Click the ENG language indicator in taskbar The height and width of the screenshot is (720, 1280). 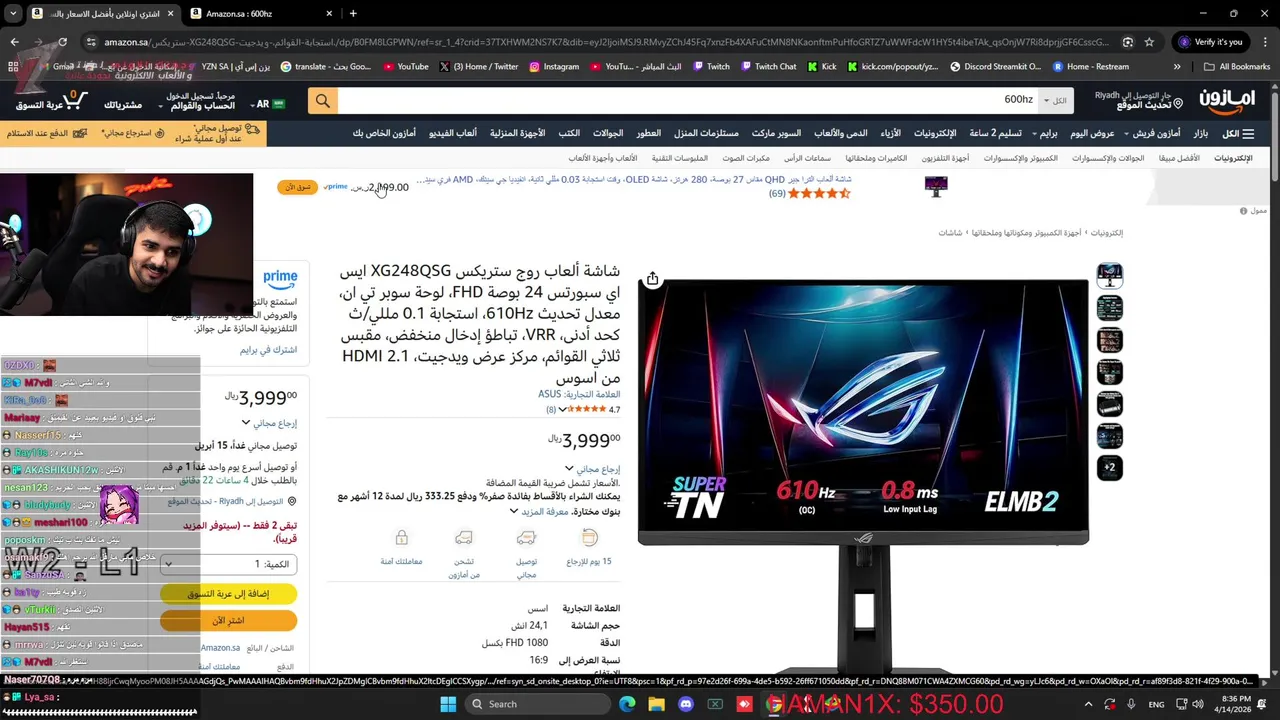point(1156,704)
